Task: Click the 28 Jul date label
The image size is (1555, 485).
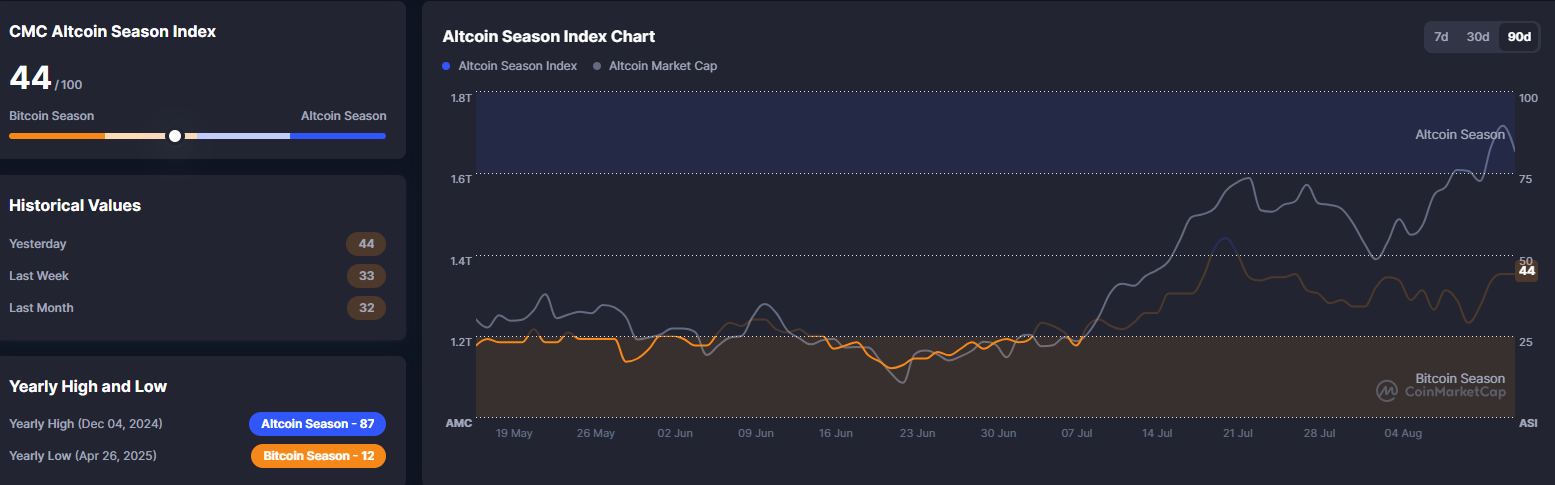Action: click(1320, 434)
